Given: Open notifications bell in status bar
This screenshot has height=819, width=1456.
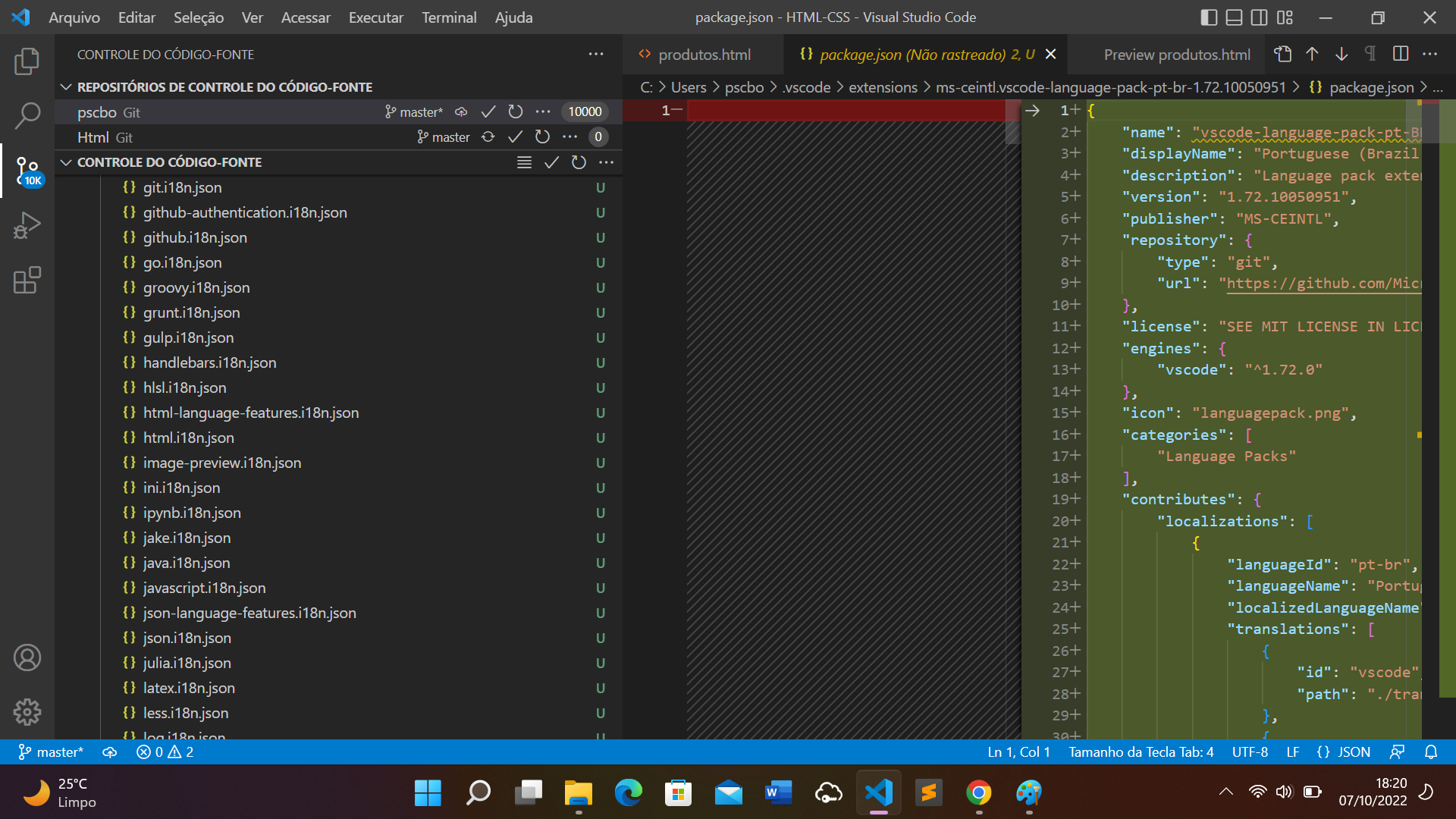Looking at the screenshot, I should (x=1431, y=752).
